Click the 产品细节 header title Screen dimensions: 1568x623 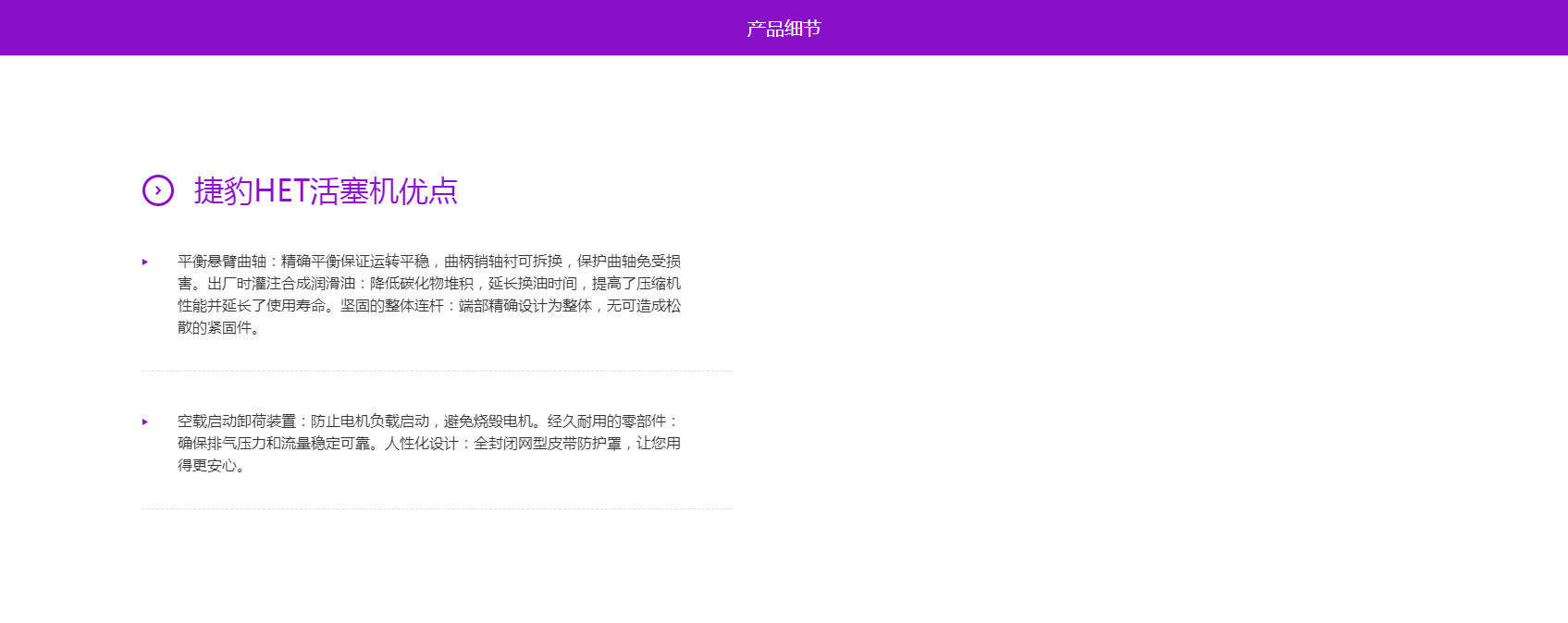(x=784, y=29)
